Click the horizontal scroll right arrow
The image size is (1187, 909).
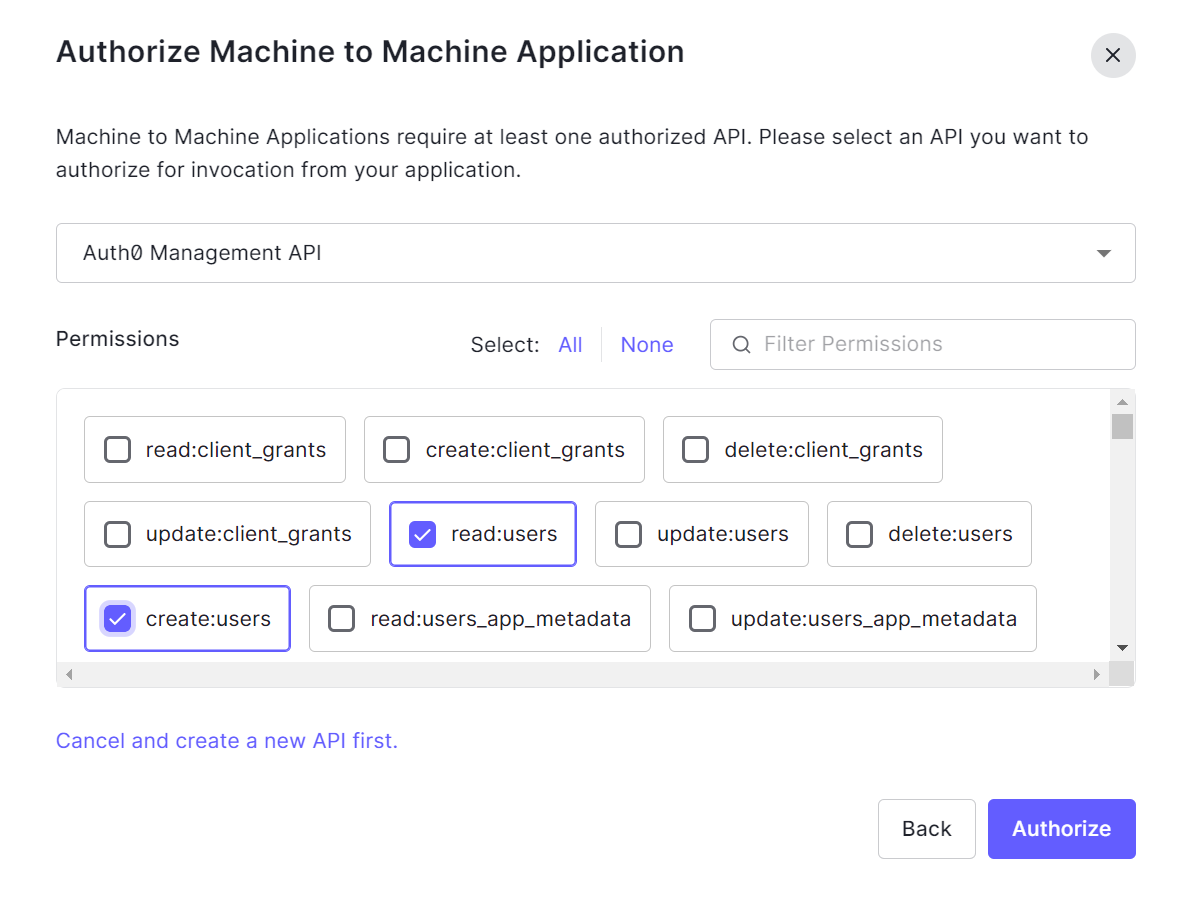[1096, 674]
